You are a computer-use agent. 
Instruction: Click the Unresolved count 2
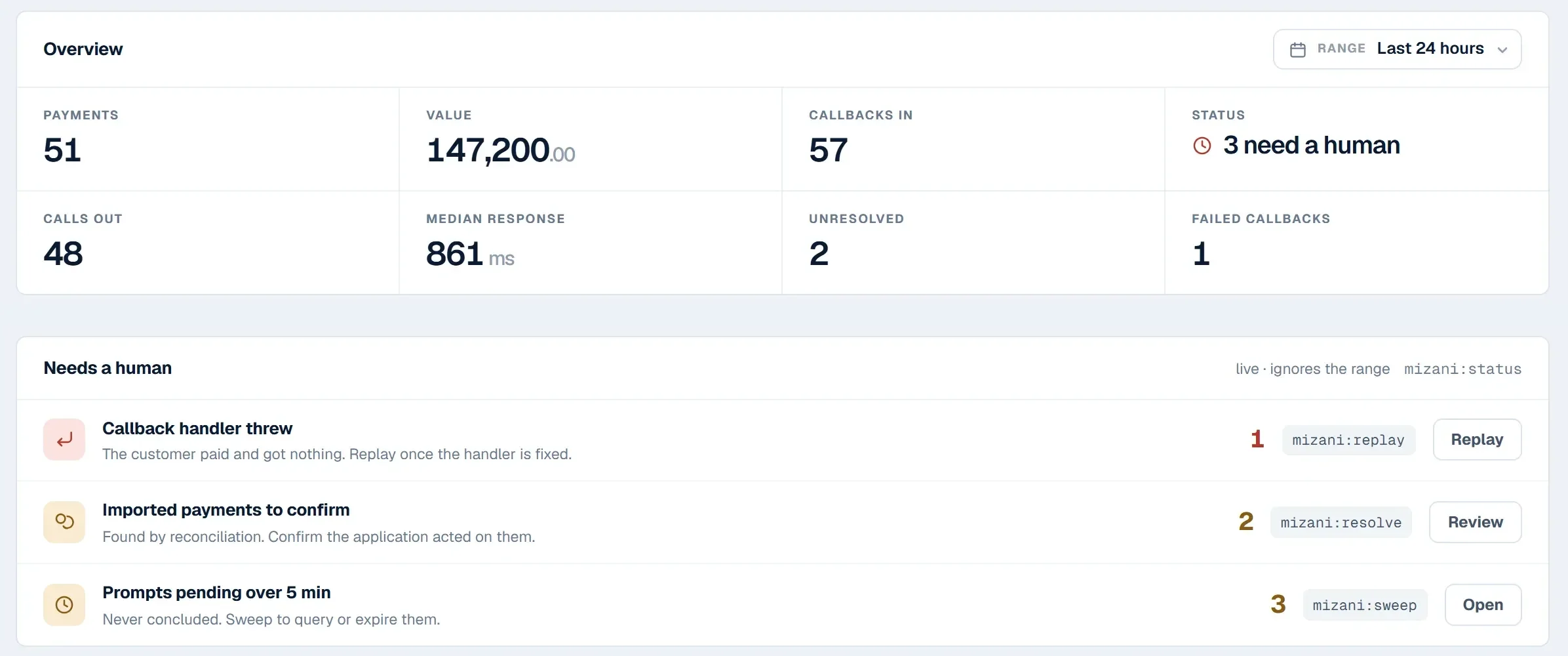click(x=819, y=254)
